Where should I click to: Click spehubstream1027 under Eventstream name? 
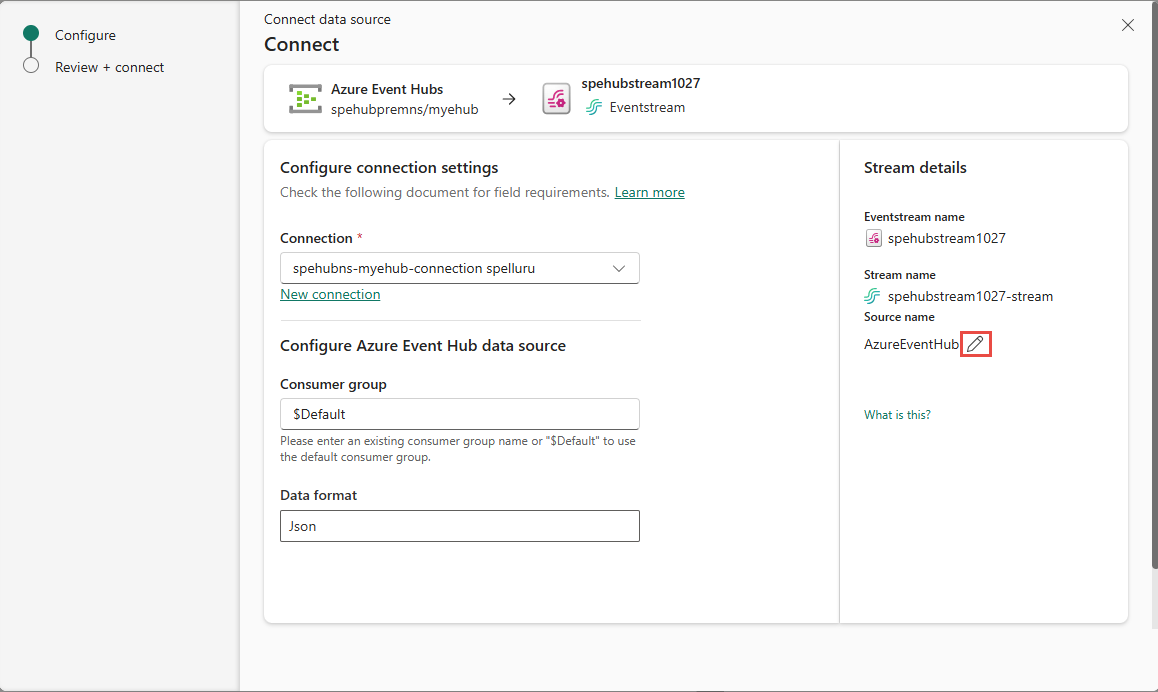pyautogui.click(x=947, y=239)
